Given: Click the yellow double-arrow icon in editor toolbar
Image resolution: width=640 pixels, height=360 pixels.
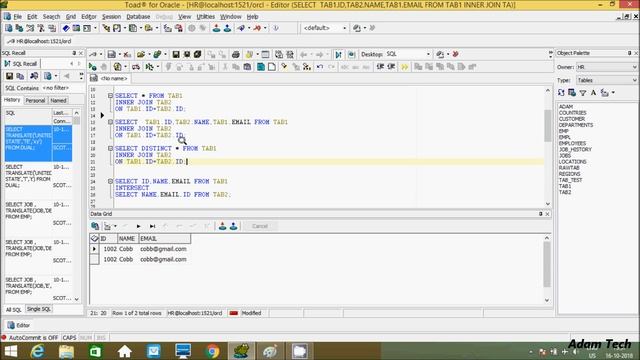Looking at the screenshot, I should tap(404, 67).
